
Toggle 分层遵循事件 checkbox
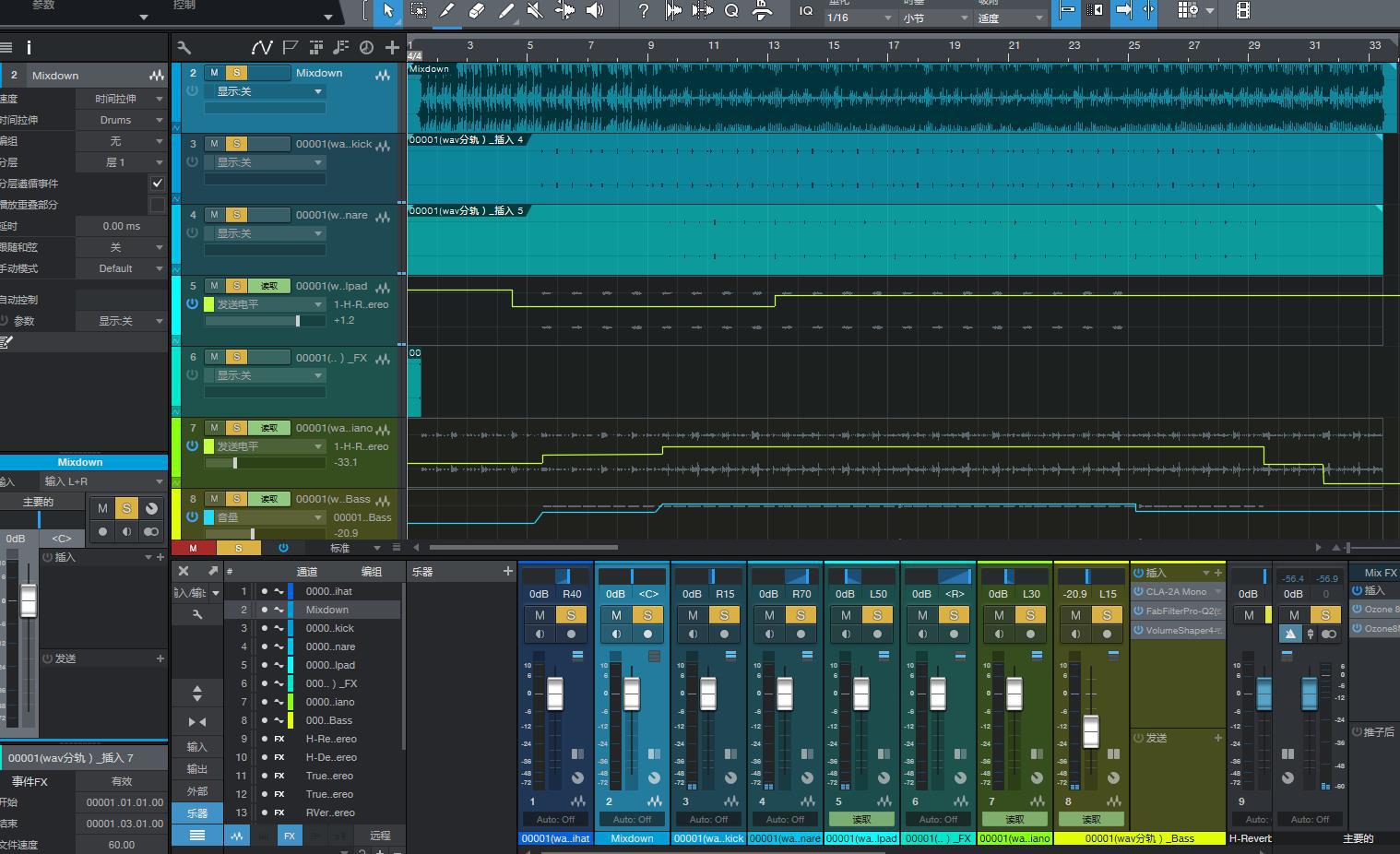158,184
